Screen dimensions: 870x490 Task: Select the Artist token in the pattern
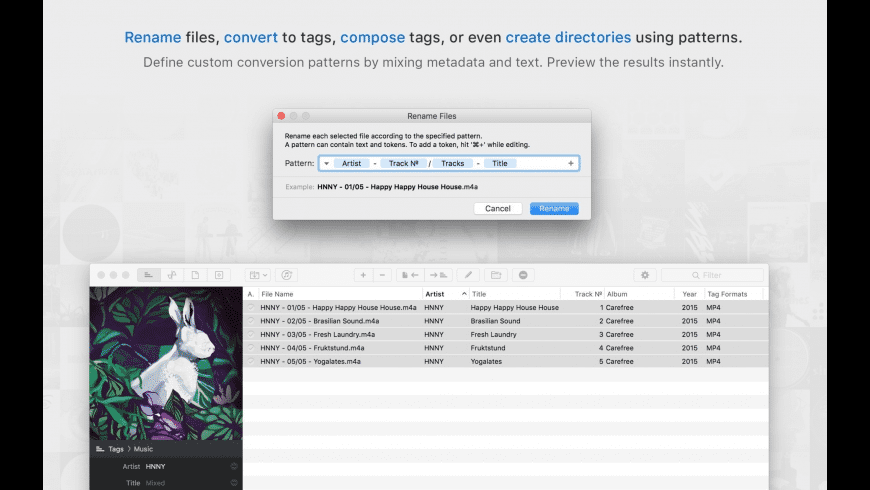pos(352,163)
